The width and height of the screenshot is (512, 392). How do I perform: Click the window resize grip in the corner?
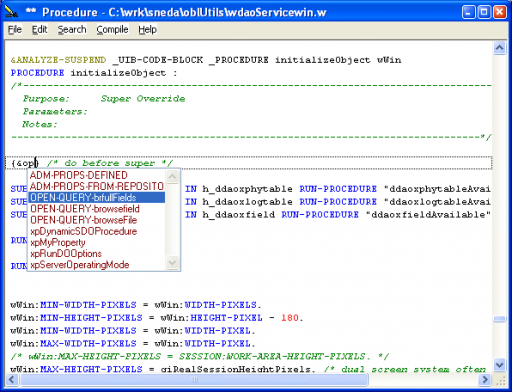point(501,380)
